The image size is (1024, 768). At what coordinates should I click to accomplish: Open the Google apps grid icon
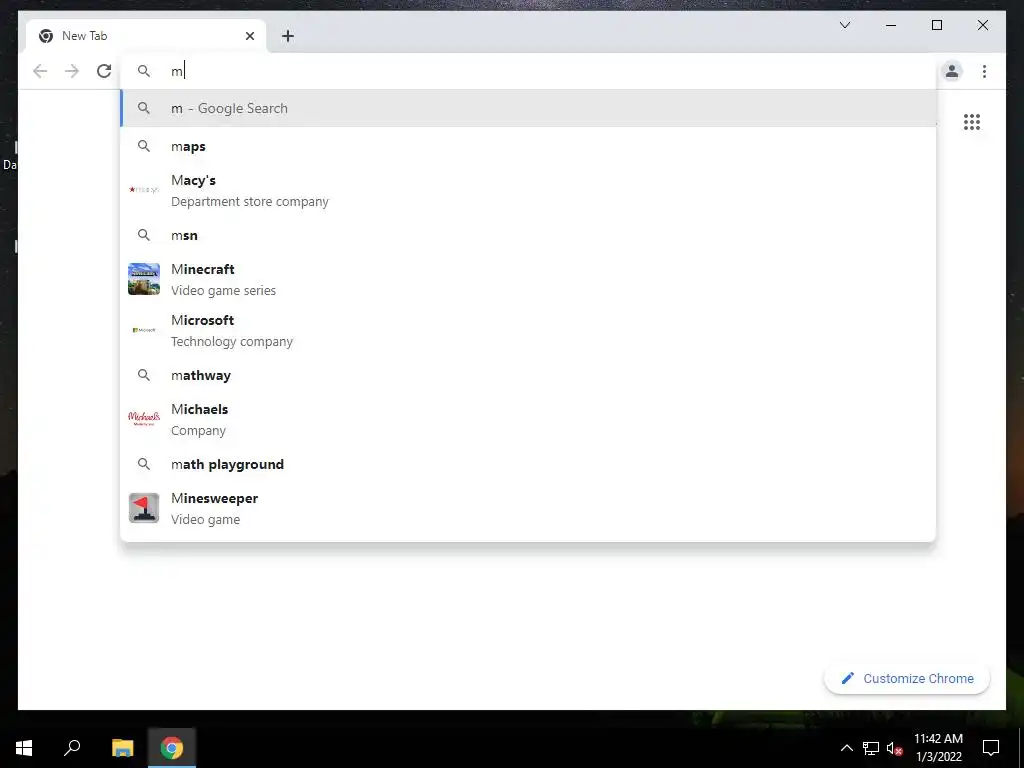972,122
